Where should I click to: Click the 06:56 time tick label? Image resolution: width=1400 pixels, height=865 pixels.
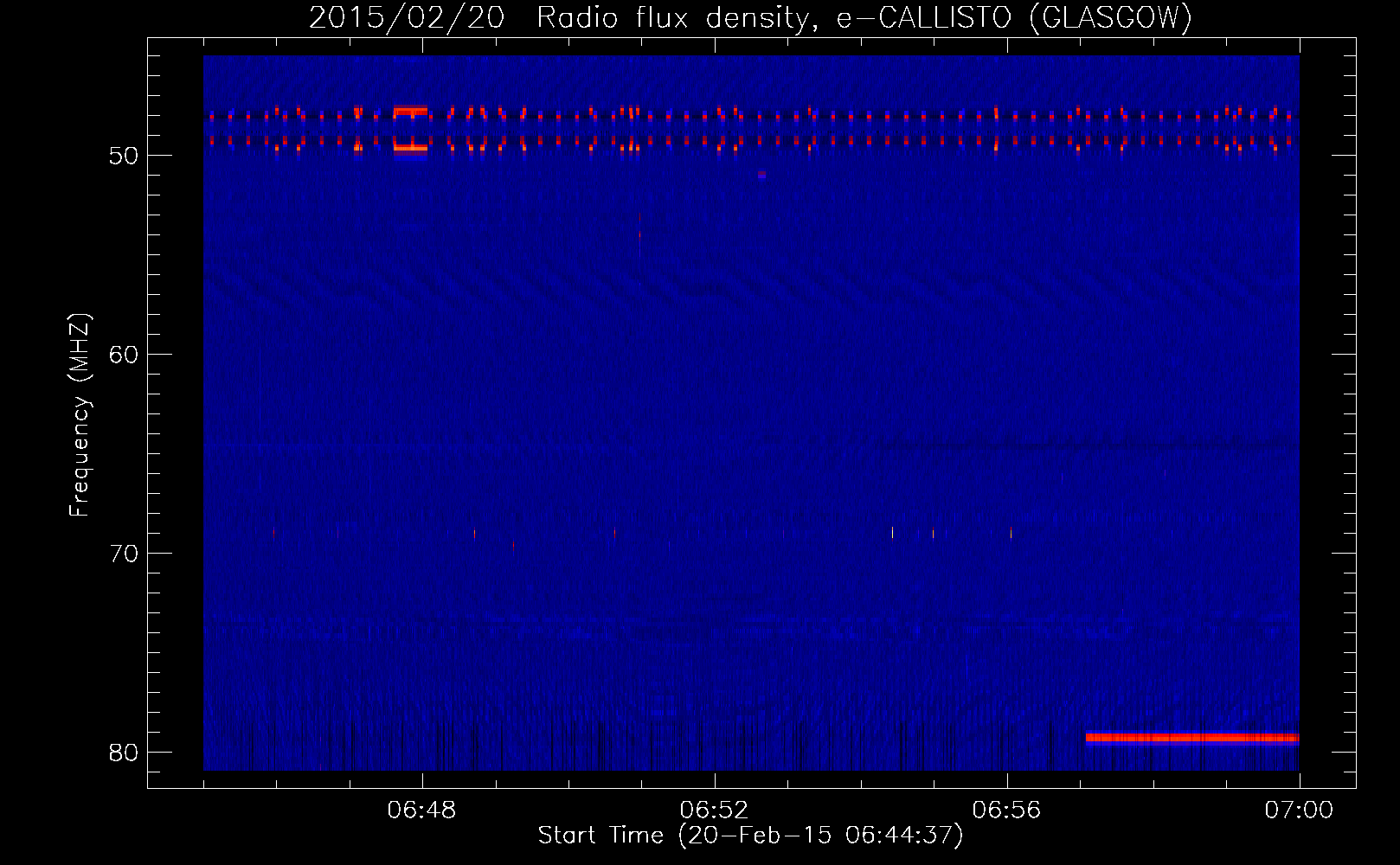click(x=1006, y=811)
